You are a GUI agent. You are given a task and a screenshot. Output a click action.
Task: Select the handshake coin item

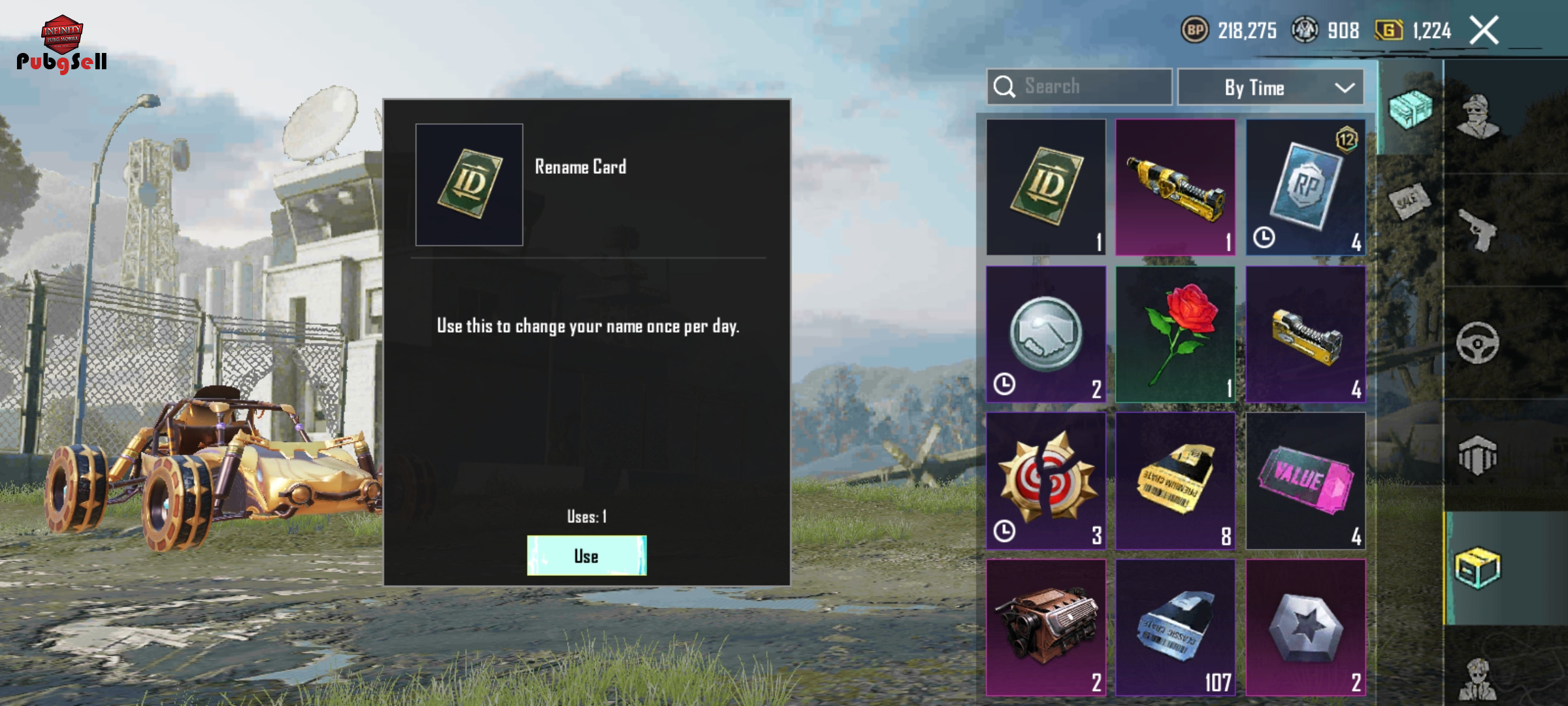pyautogui.click(x=1046, y=334)
